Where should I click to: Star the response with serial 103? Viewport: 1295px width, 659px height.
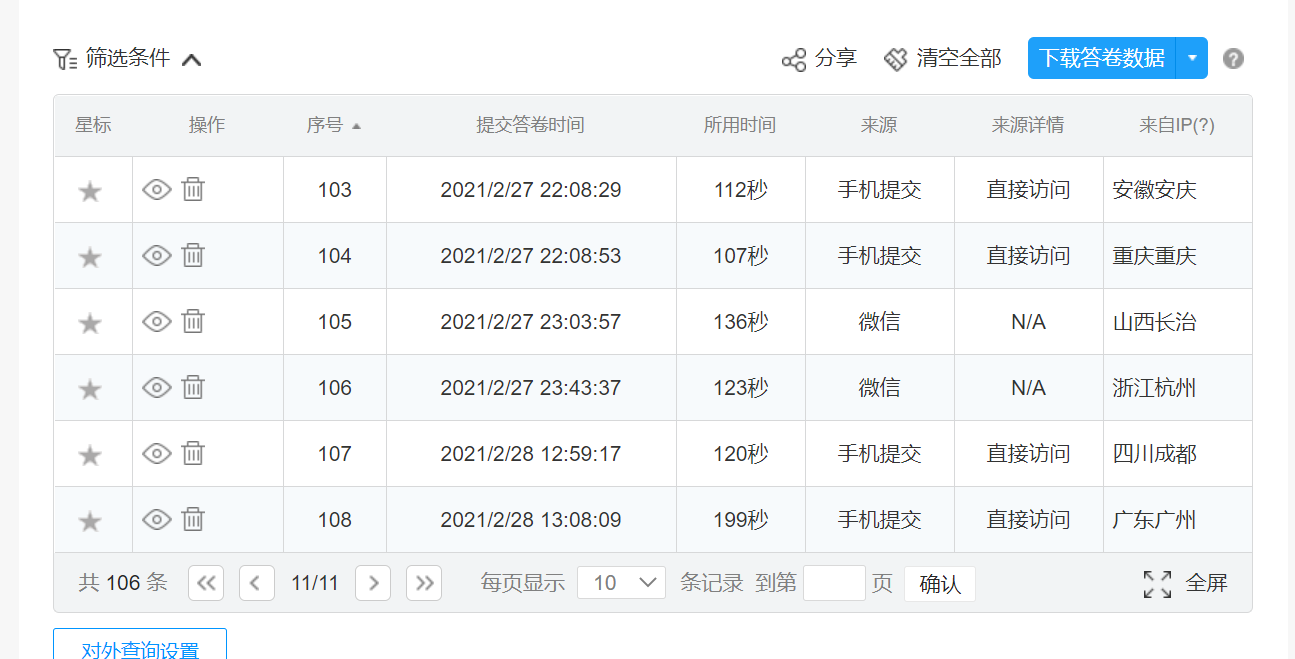coord(90,191)
